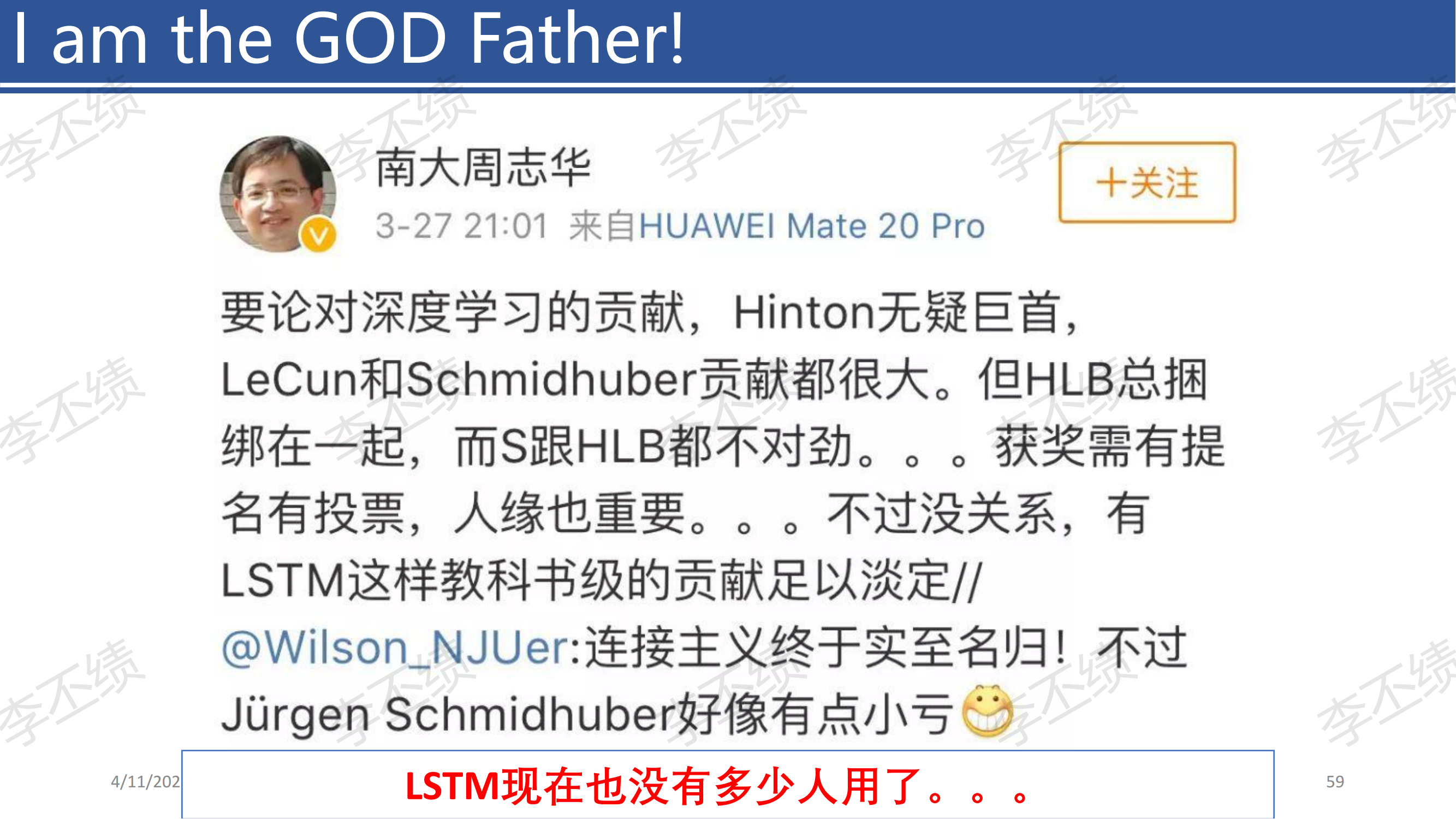Click LSTM at start of the fifth line
Screen dimensions: 1456x819
[283, 580]
